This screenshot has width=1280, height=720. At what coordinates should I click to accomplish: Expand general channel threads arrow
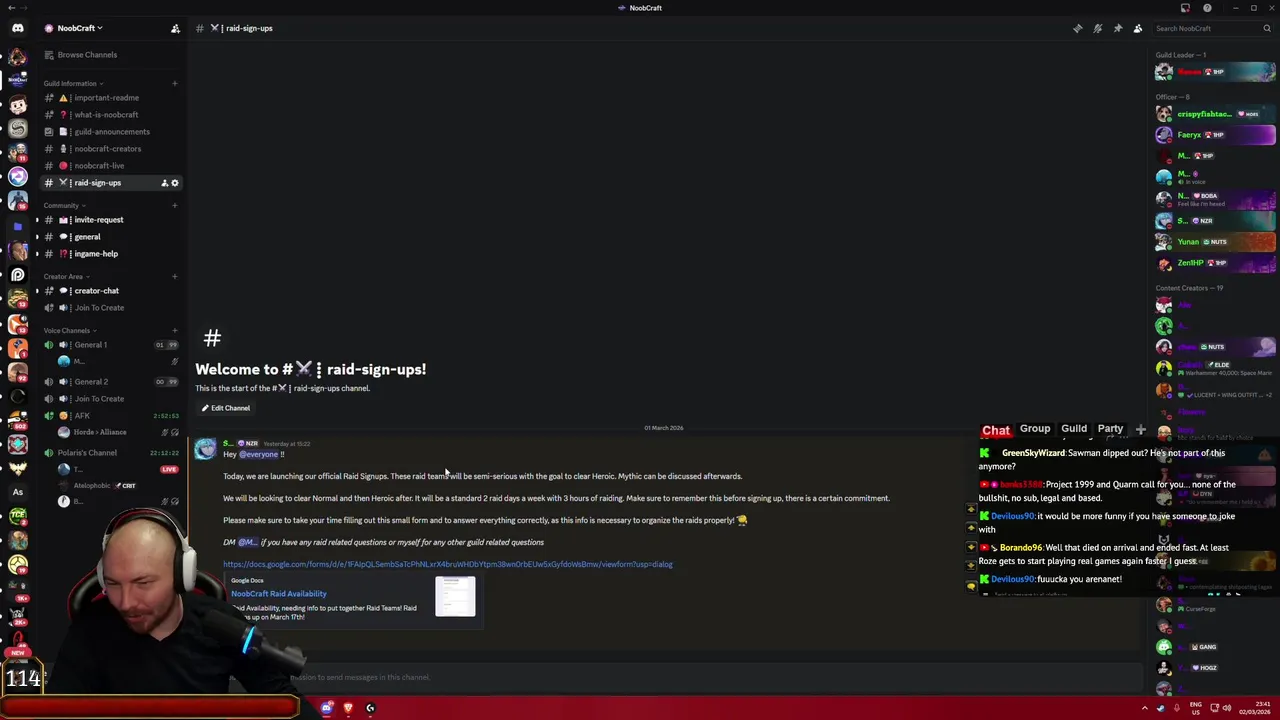37,237
